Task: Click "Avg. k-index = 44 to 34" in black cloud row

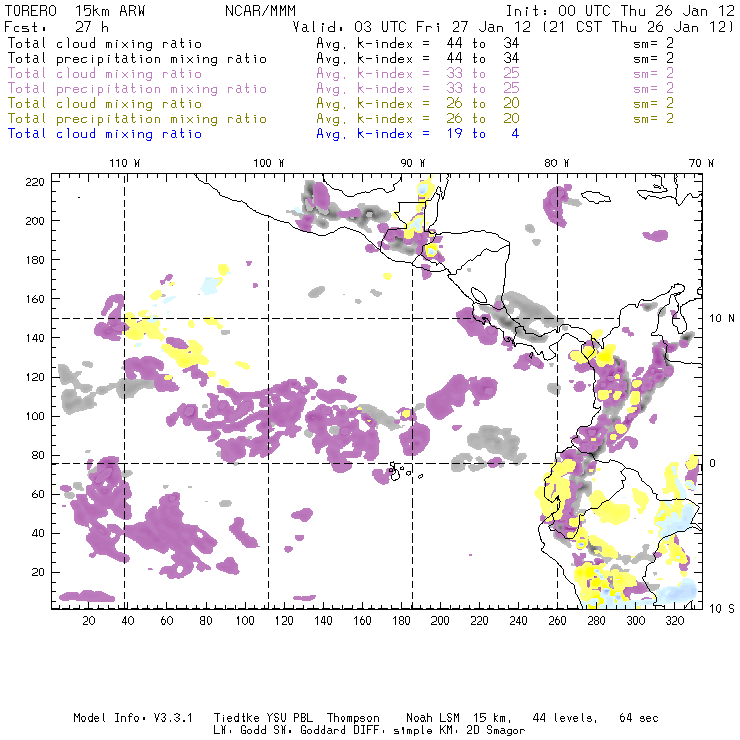Action: click(x=418, y=44)
